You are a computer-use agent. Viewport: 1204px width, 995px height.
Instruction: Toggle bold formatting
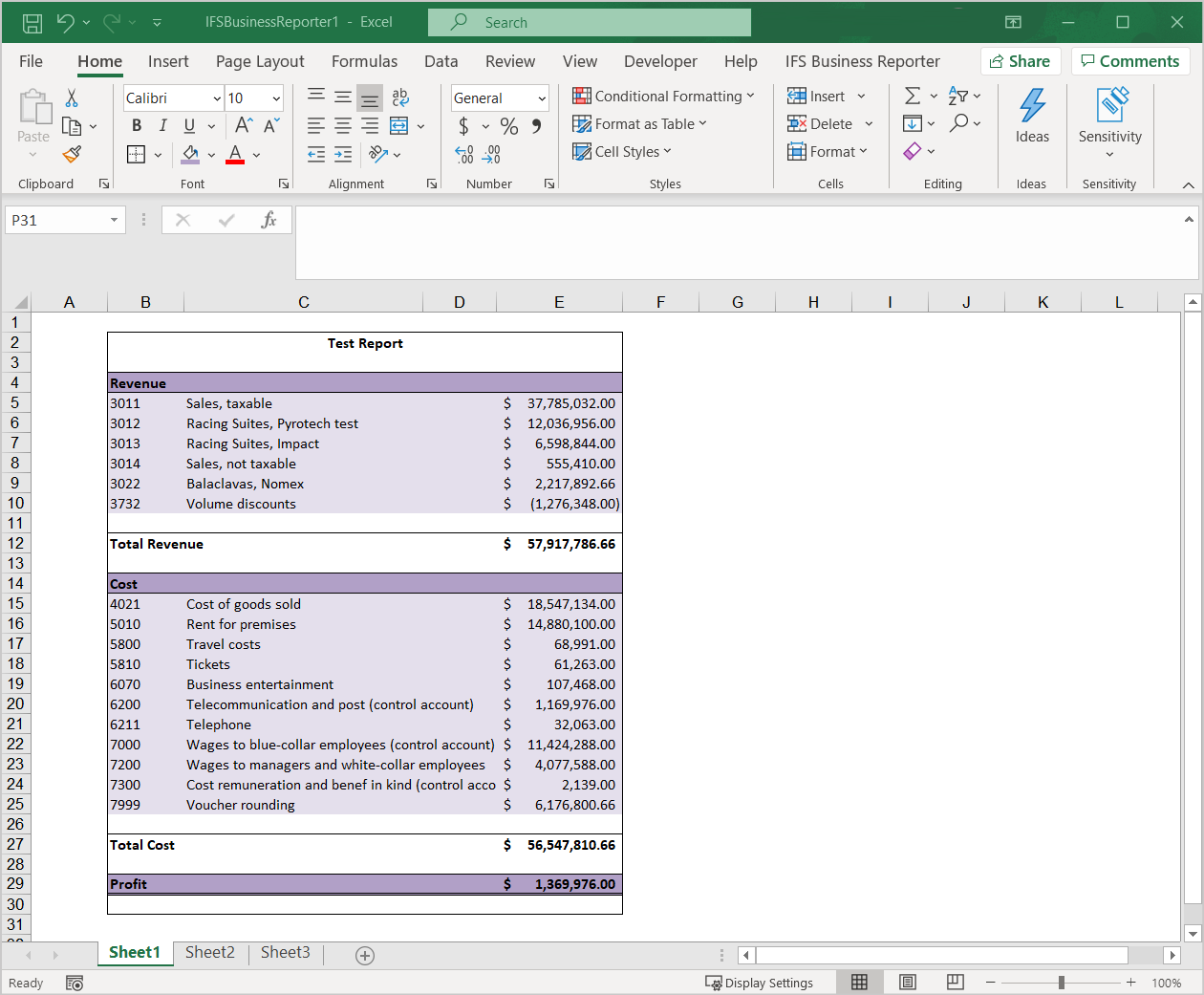[x=136, y=125]
